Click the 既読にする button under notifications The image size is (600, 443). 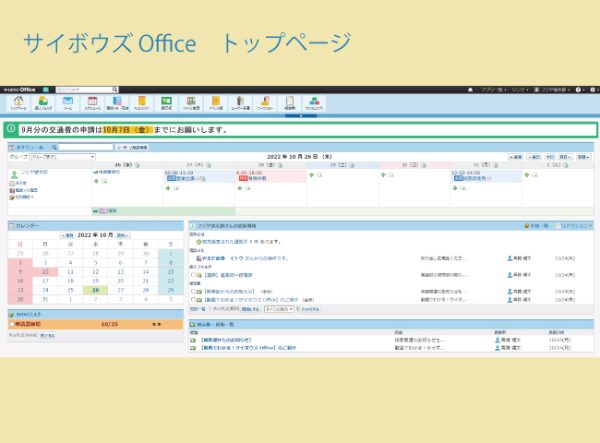[x=251, y=309]
